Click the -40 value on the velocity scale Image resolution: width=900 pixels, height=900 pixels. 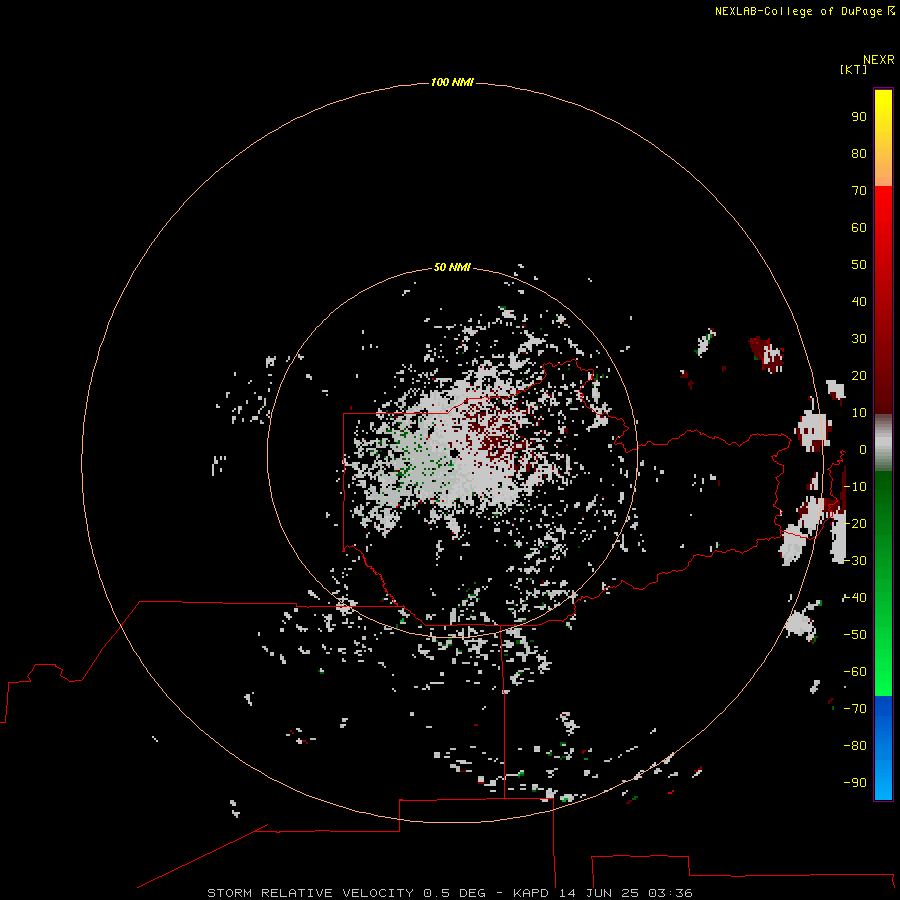pyautogui.click(x=855, y=598)
